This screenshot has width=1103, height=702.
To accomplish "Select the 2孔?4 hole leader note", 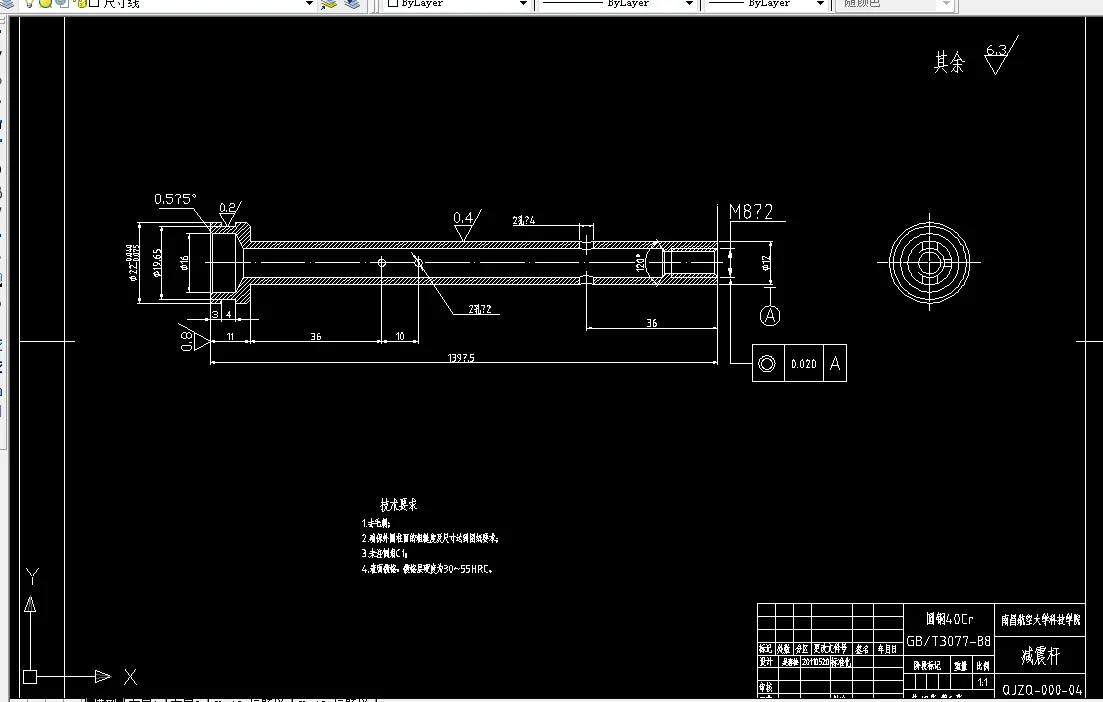I will click(523, 220).
